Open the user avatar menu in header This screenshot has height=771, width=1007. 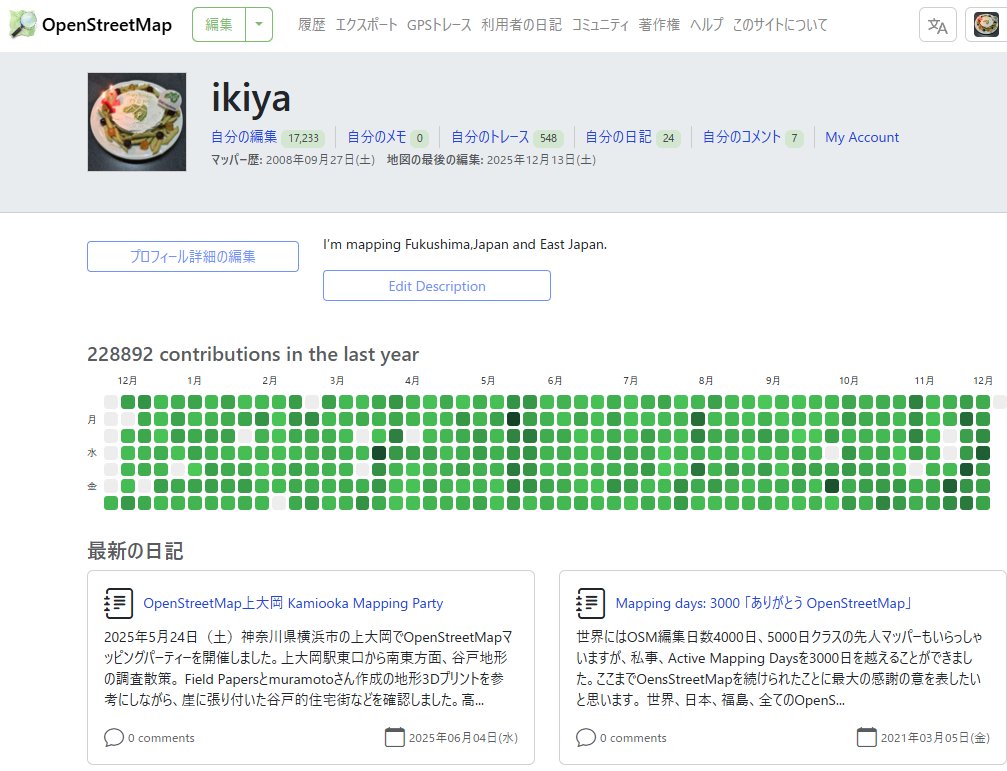tap(986, 25)
